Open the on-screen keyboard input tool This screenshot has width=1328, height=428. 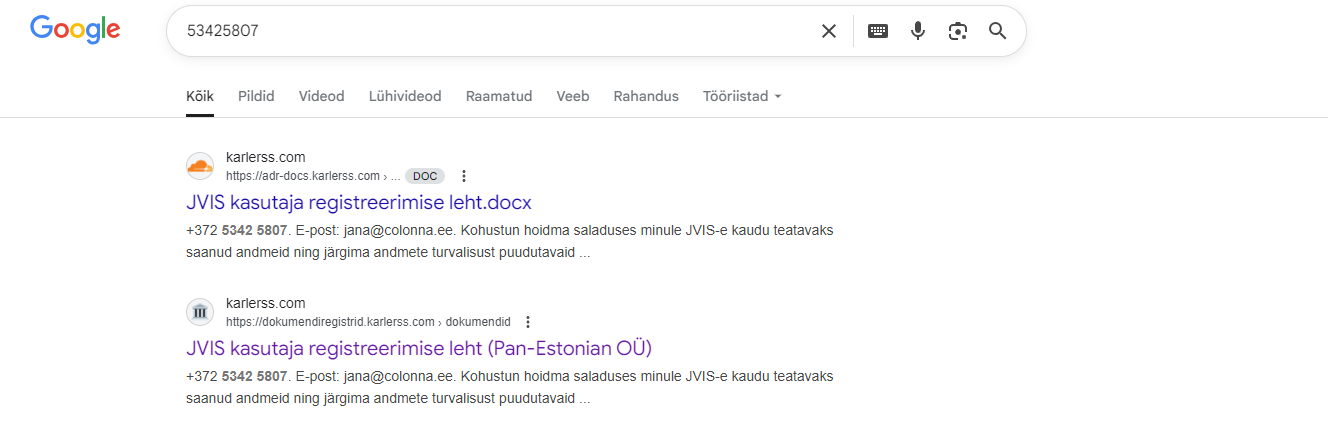pyautogui.click(x=877, y=31)
